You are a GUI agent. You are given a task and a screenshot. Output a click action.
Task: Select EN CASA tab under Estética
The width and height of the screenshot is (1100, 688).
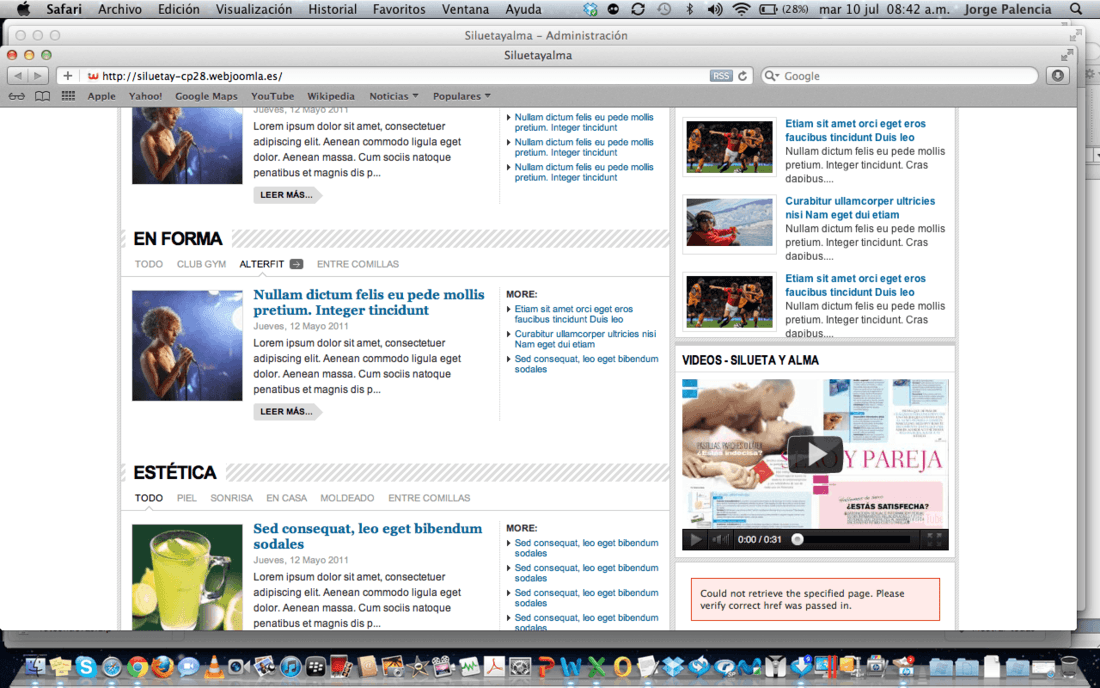point(286,498)
